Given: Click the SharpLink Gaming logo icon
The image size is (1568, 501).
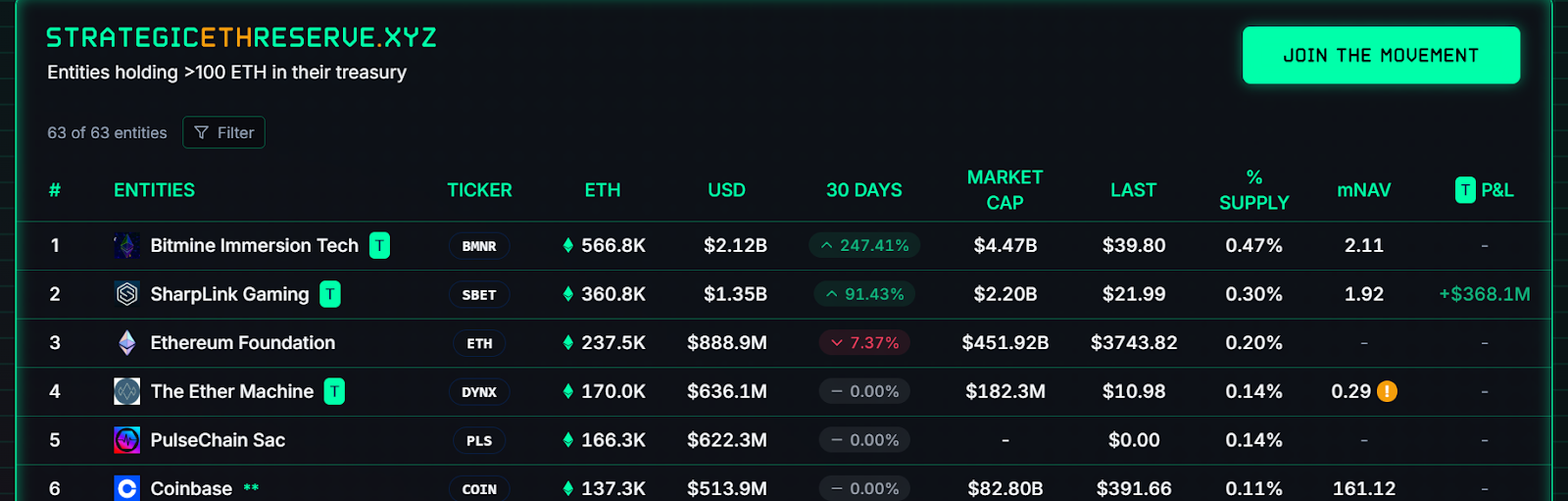Looking at the screenshot, I should pyautogui.click(x=126, y=294).
